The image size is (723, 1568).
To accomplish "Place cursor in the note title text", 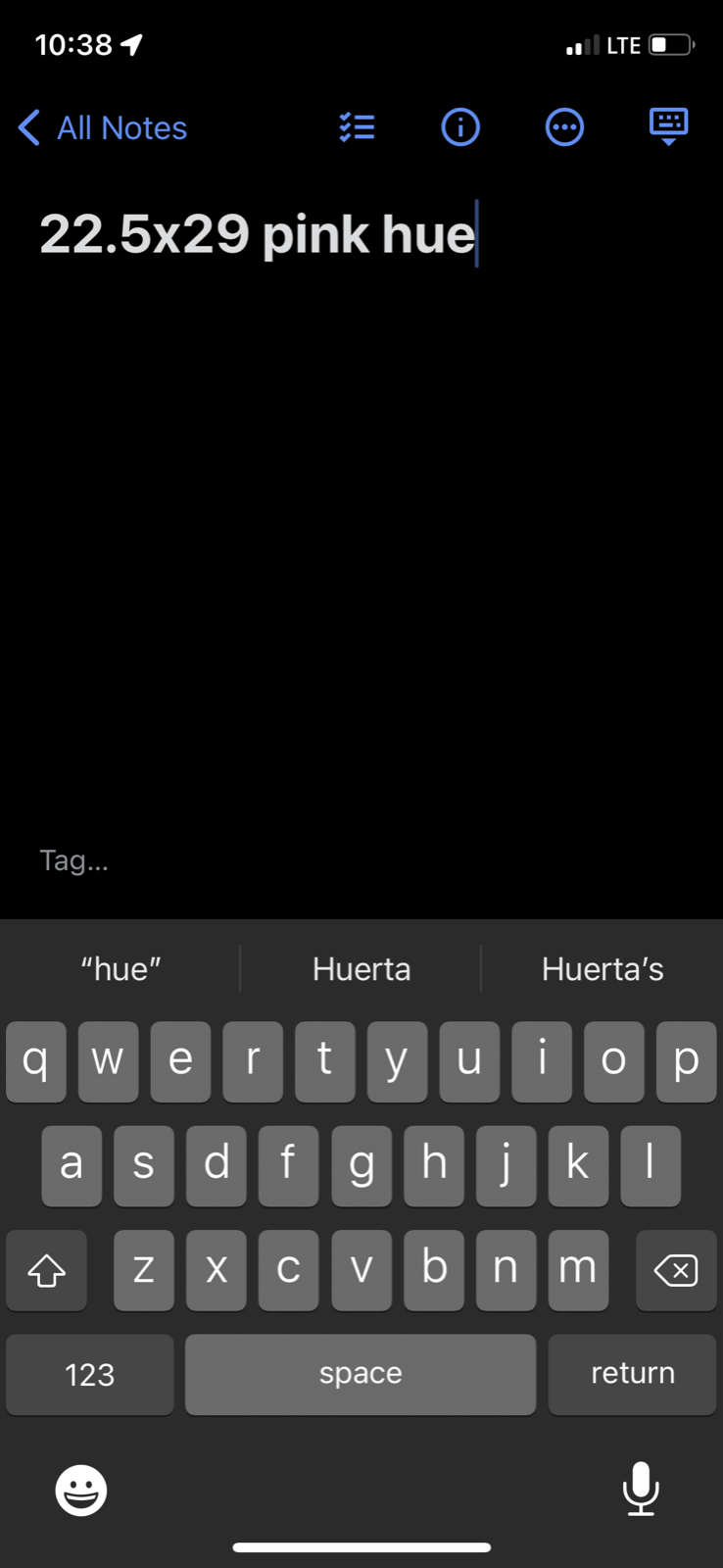I will [x=257, y=234].
